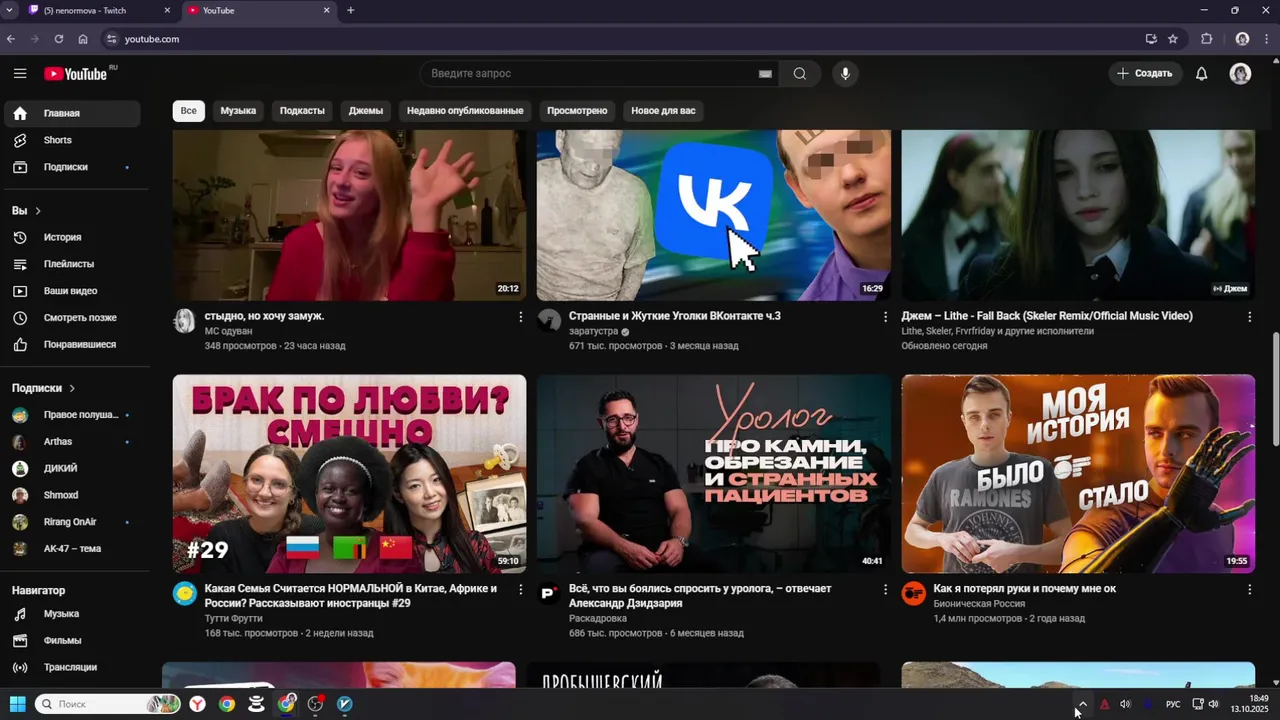
Task: Open Трансляции in the Навигатор section
Action: click(70, 667)
